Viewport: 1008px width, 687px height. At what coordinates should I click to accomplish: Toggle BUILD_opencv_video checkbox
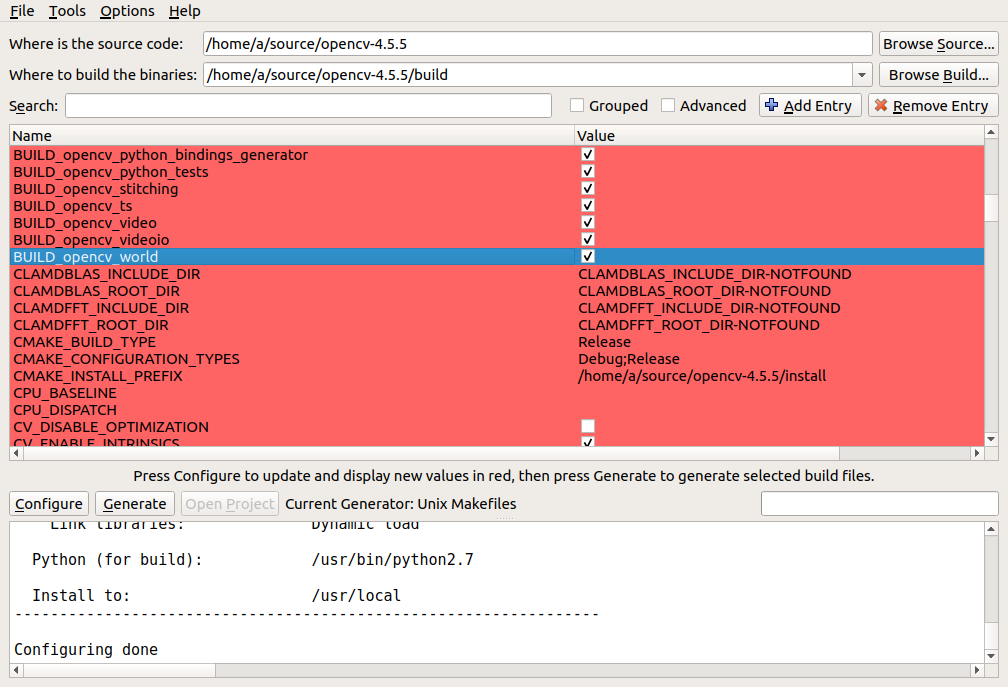coord(588,222)
